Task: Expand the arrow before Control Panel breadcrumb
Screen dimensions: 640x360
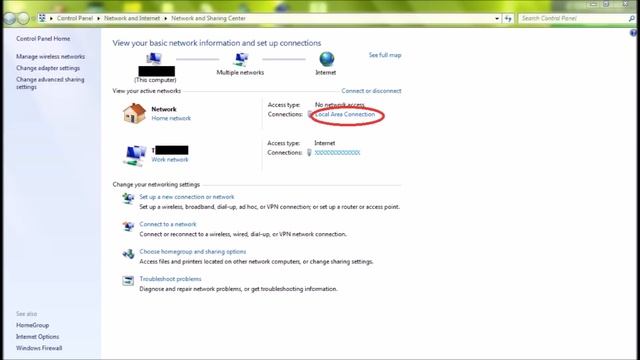Action: click(x=51, y=18)
